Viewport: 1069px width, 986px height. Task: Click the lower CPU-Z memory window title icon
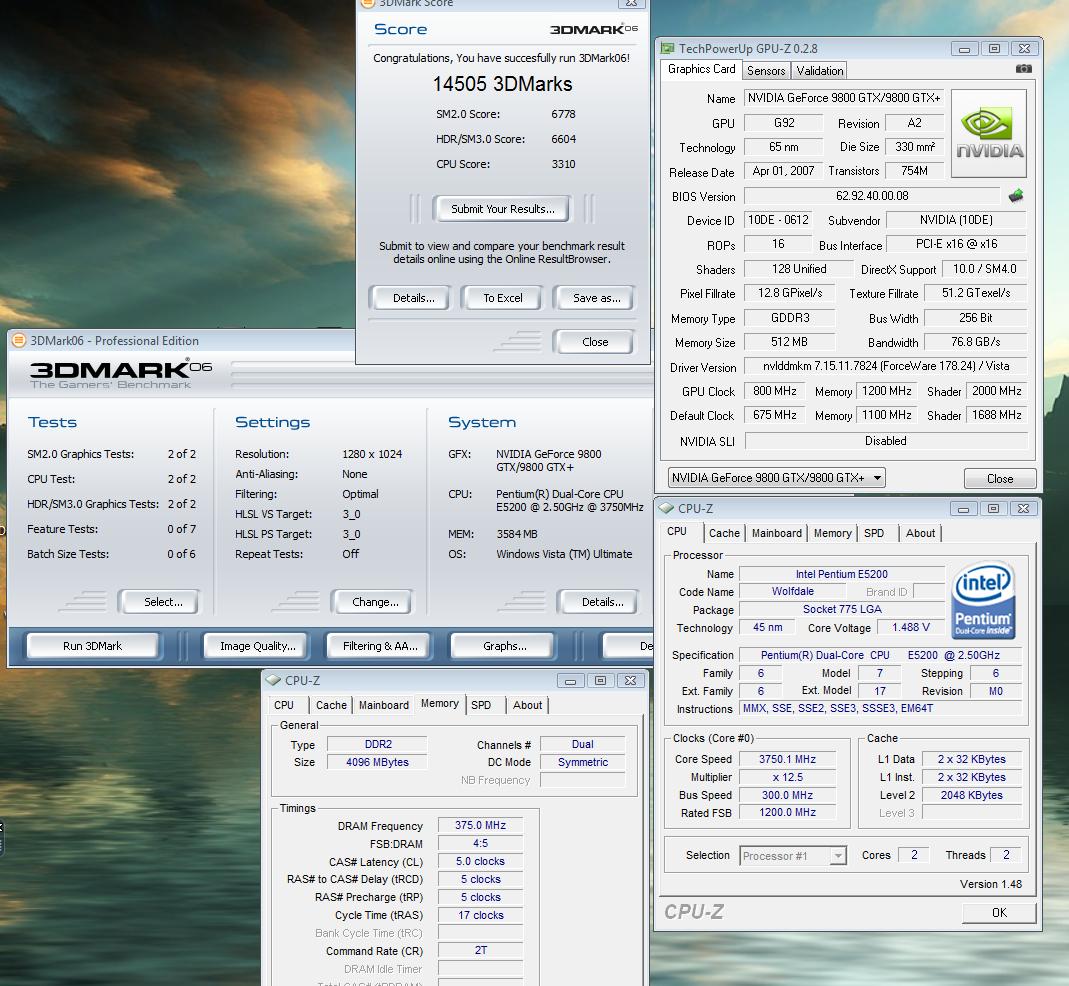pyautogui.click(x=274, y=680)
